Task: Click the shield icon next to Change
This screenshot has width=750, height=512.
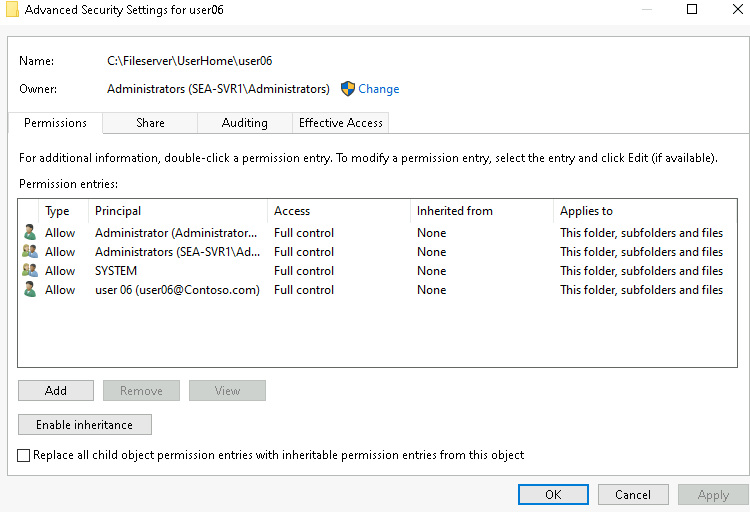Action: click(348, 89)
